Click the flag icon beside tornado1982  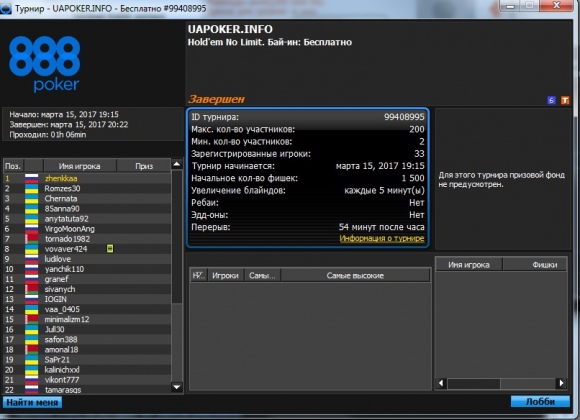point(31,239)
